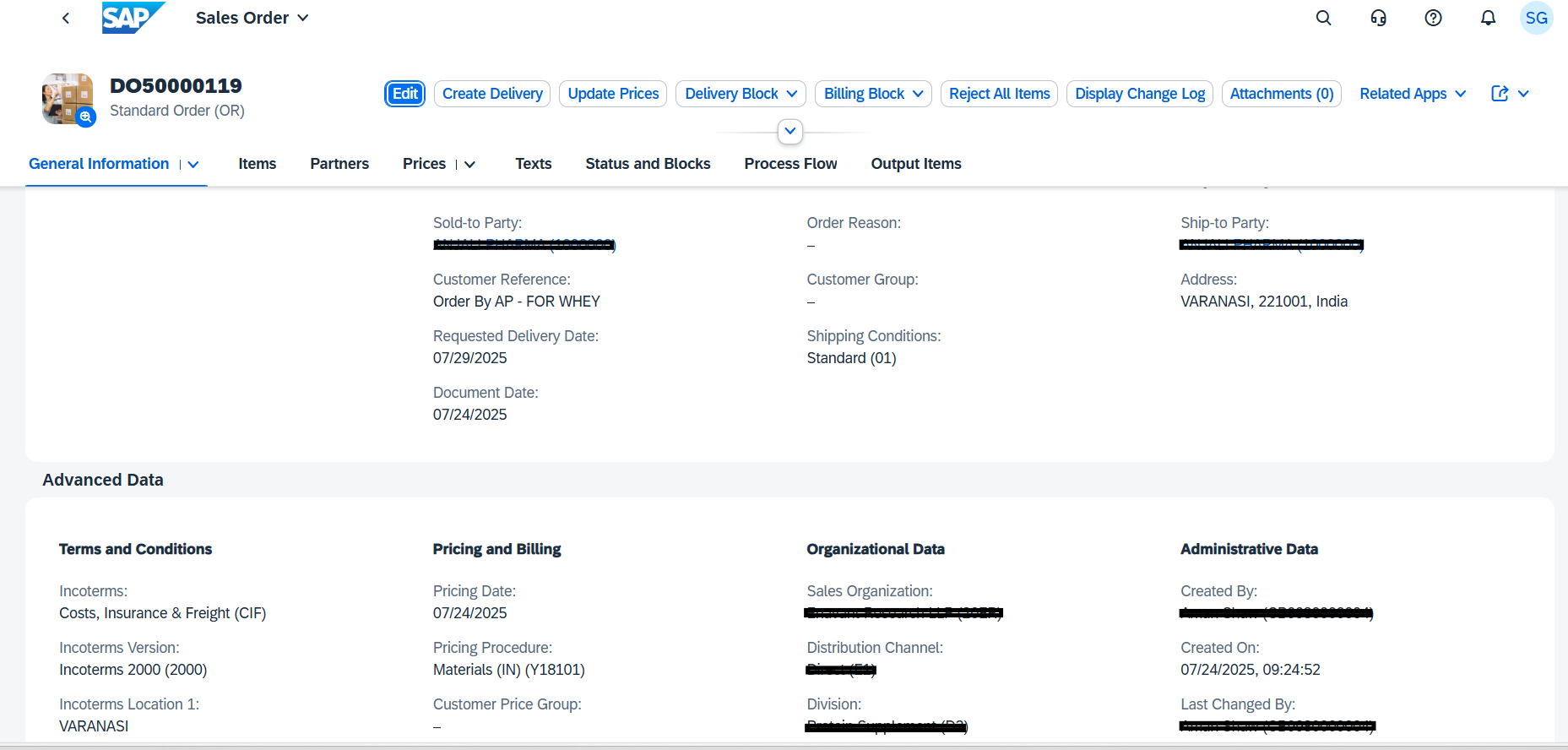Open the headset support icon

tap(1378, 18)
